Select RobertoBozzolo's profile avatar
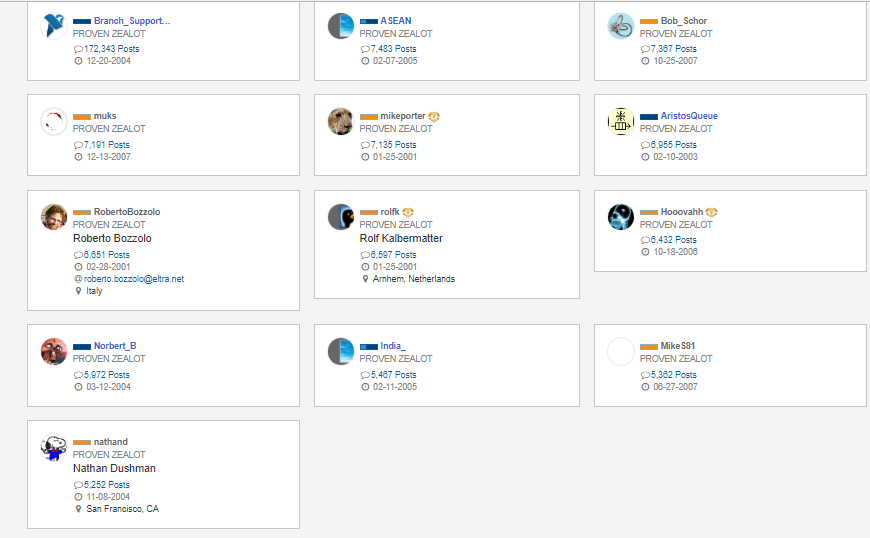 click(x=54, y=217)
